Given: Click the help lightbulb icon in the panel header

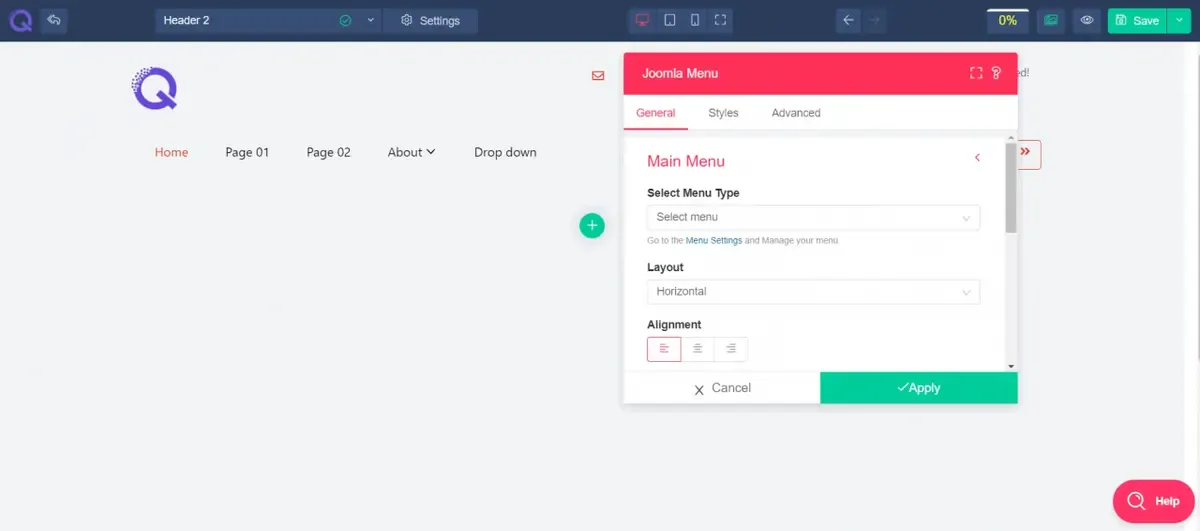Looking at the screenshot, I should (996, 73).
